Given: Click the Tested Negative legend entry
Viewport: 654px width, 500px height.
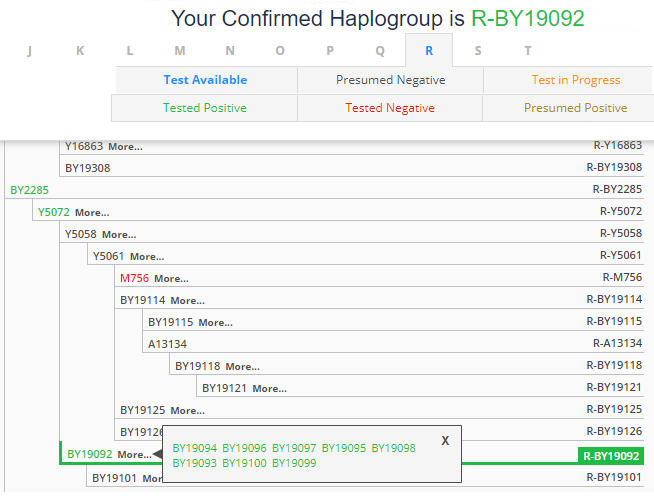Looking at the screenshot, I should [390, 108].
